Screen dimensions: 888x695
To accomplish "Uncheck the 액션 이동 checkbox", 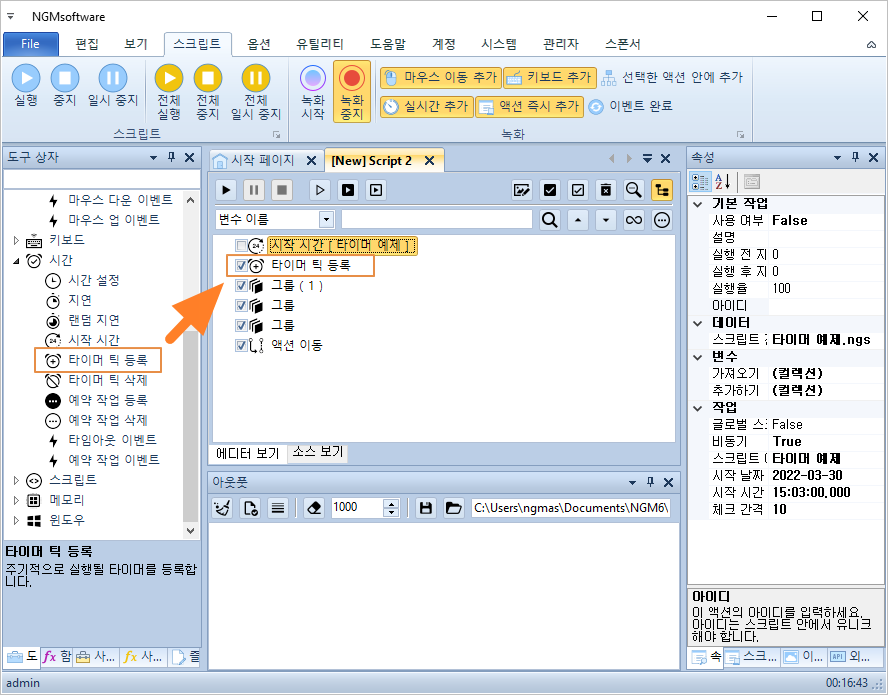I will pos(241,345).
